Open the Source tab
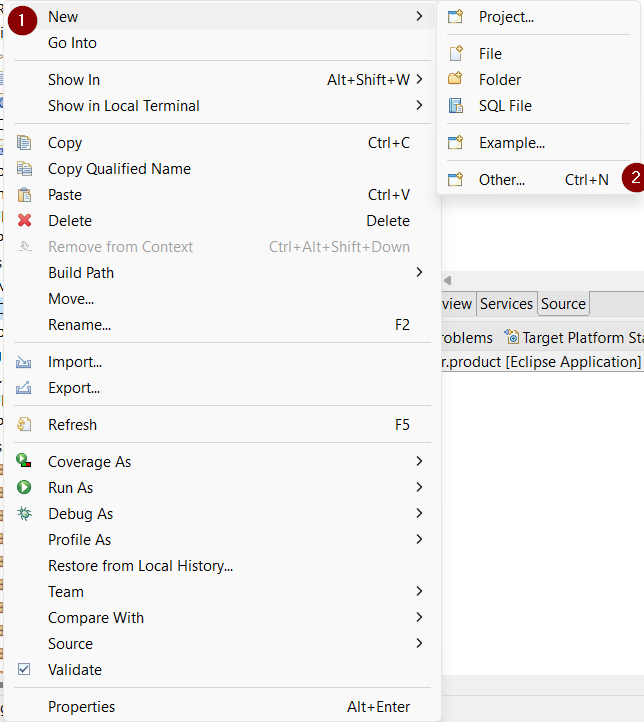 563,304
